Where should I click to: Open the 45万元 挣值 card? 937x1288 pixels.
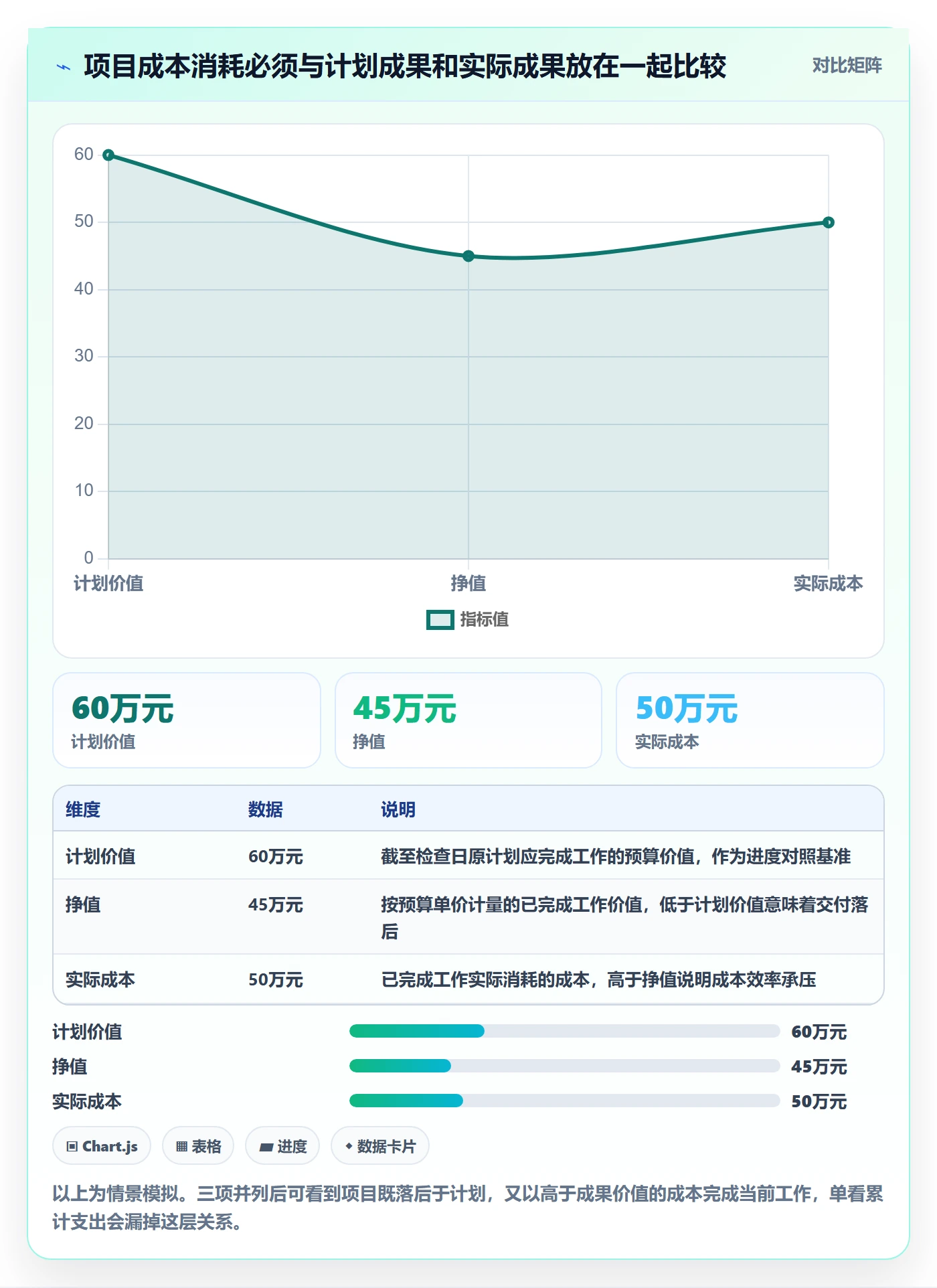[468, 720]
